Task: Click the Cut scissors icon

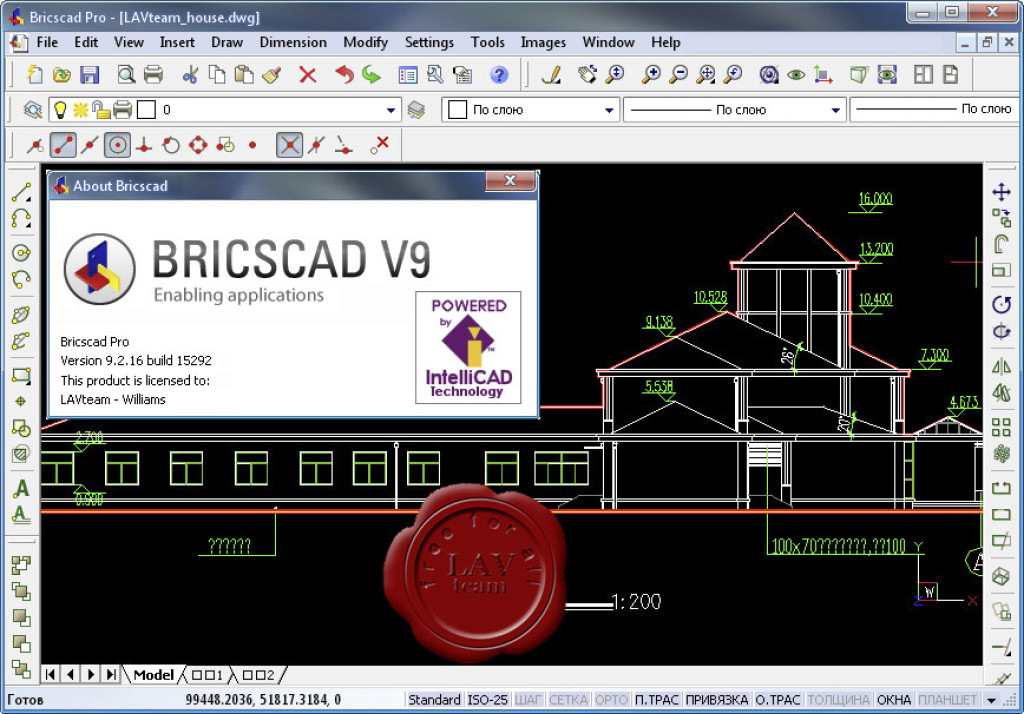Action: click(190, 75)
